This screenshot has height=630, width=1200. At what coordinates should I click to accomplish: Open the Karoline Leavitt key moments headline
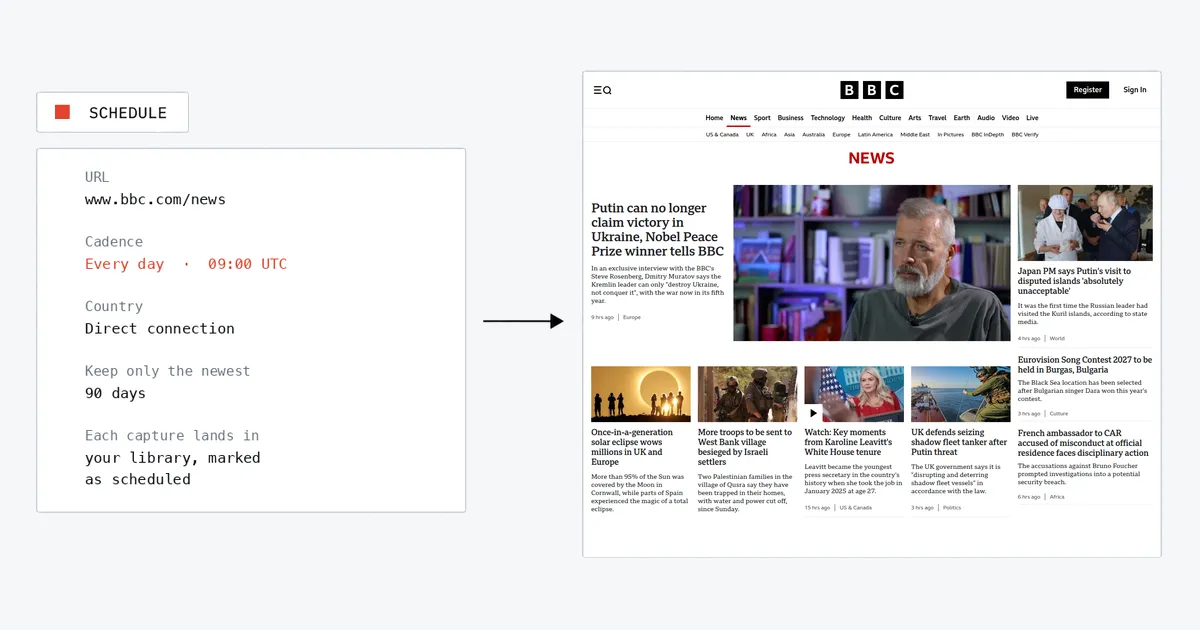tap(848, 442)
